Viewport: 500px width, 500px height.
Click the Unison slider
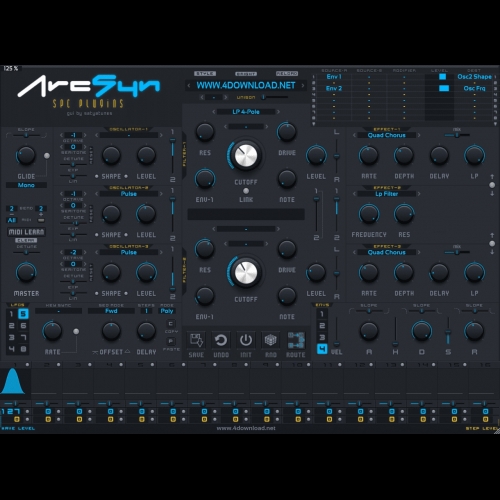coord(275,97)
